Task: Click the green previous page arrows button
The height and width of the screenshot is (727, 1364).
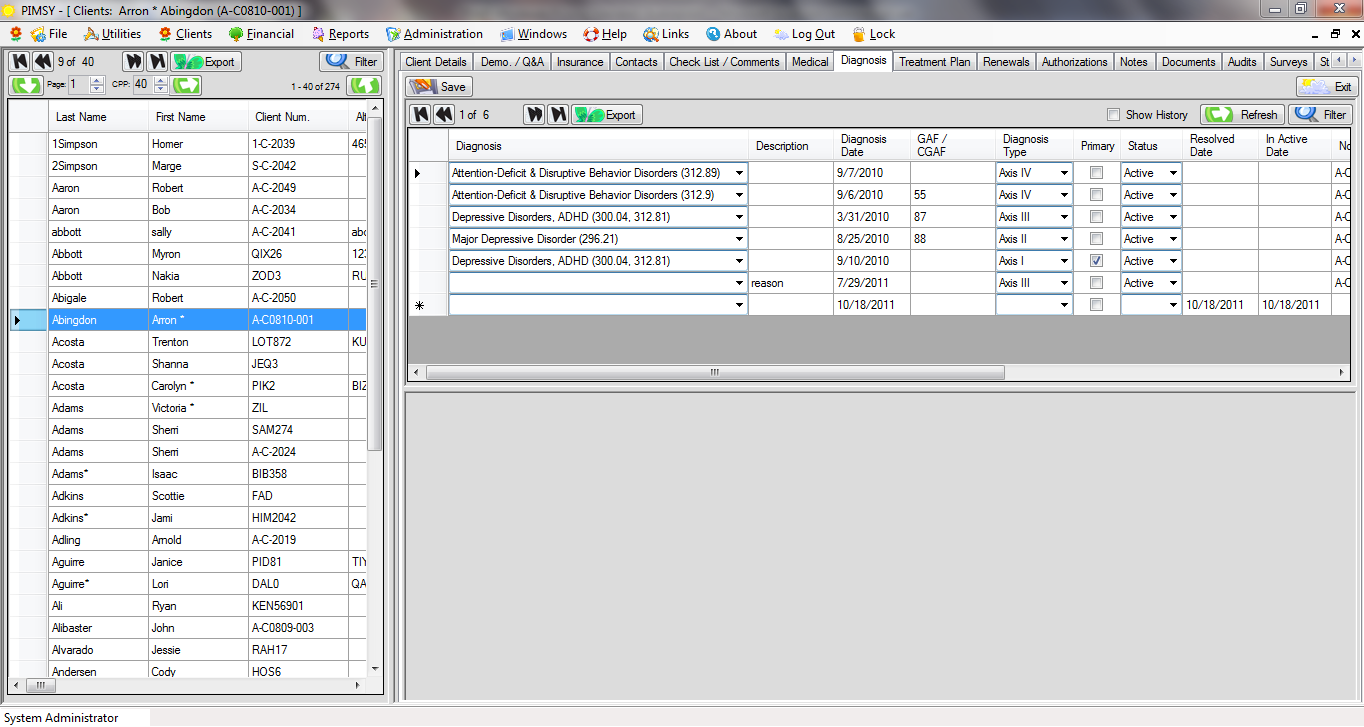Action: coord(26,85)
